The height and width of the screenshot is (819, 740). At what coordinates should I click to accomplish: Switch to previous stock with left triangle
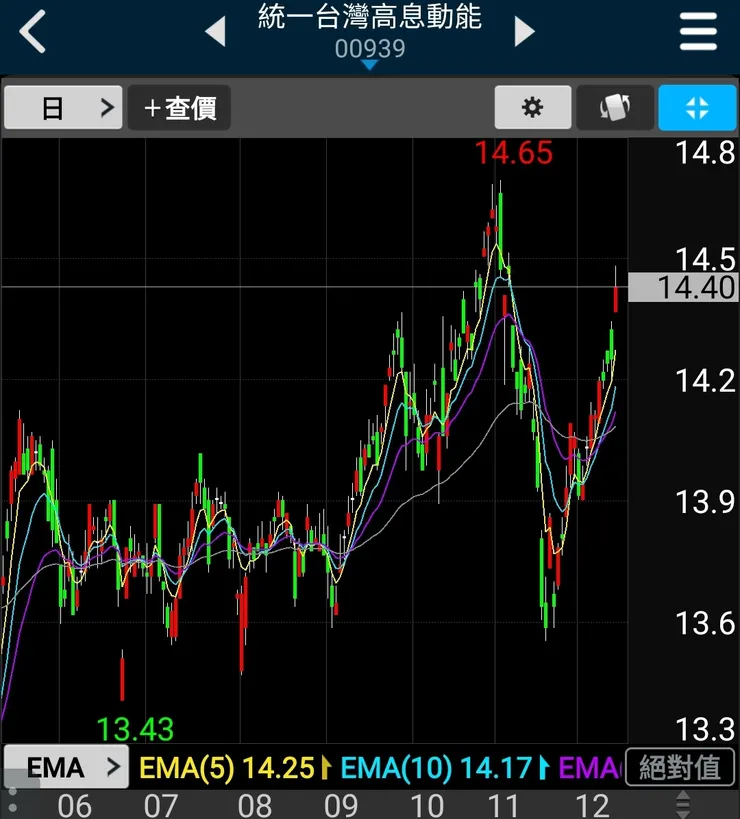click(216, 31)
